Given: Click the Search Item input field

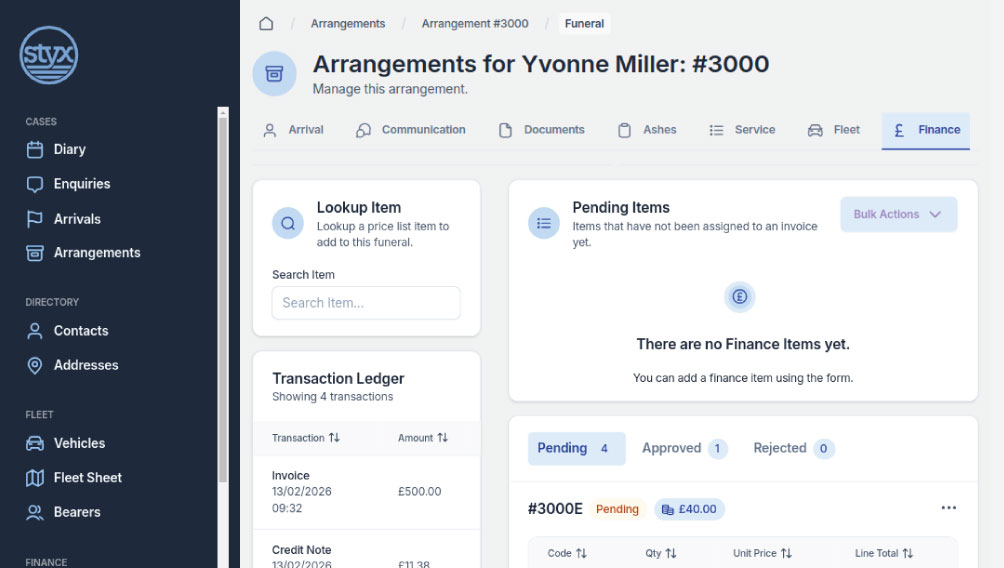Looking at the screenshot, I should pyautogui.click(x=366, y=303).
